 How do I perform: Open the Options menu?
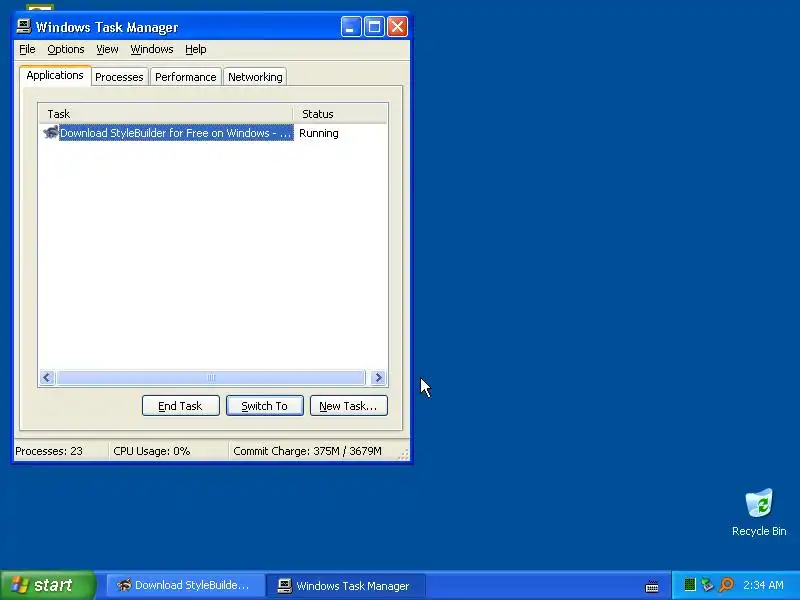[66, 49]
